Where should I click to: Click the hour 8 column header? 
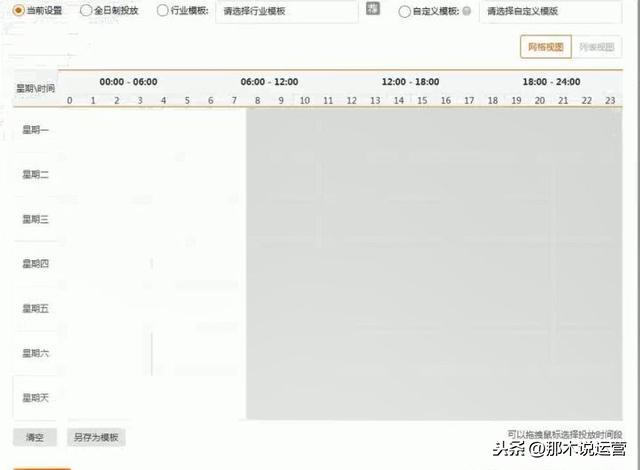[258, 100]
